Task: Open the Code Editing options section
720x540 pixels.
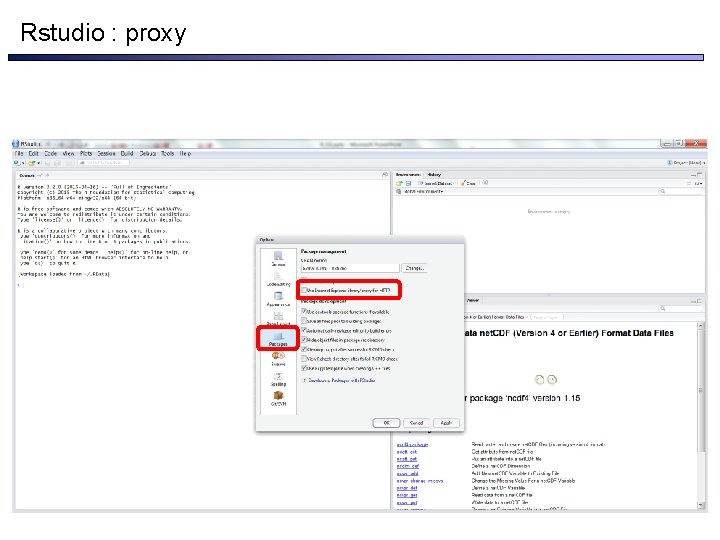Action: click(x=278, y=279)
